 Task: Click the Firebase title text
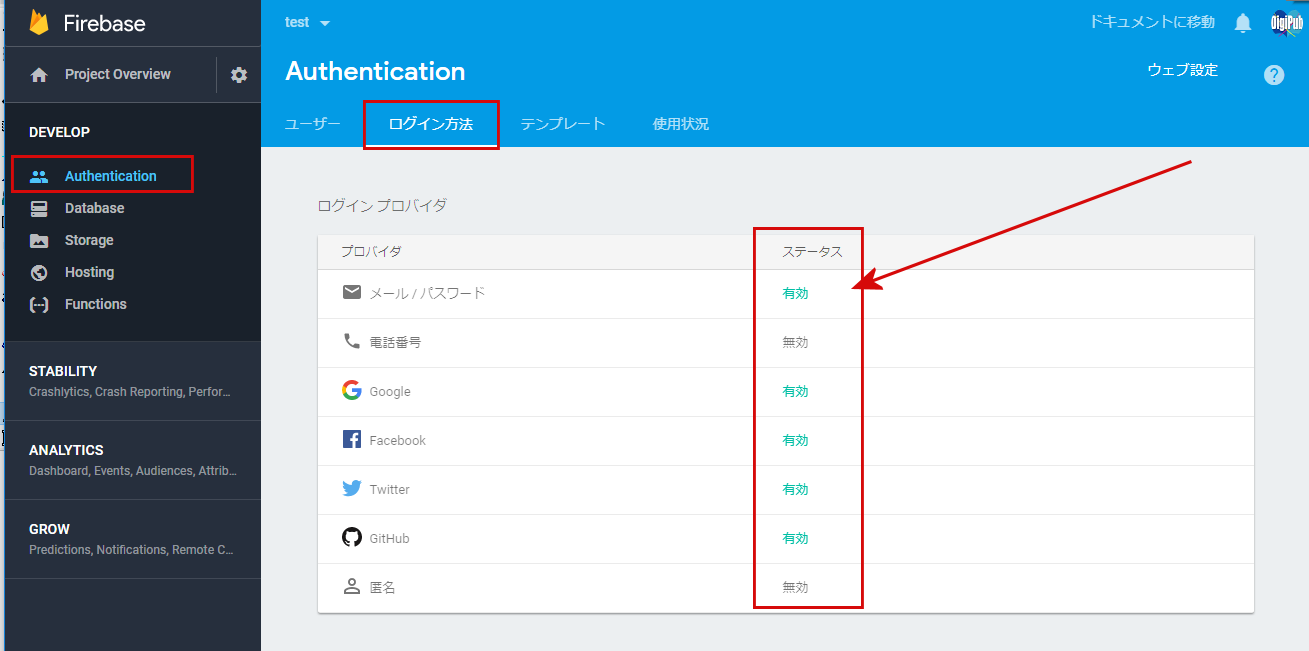pos(106,22)
